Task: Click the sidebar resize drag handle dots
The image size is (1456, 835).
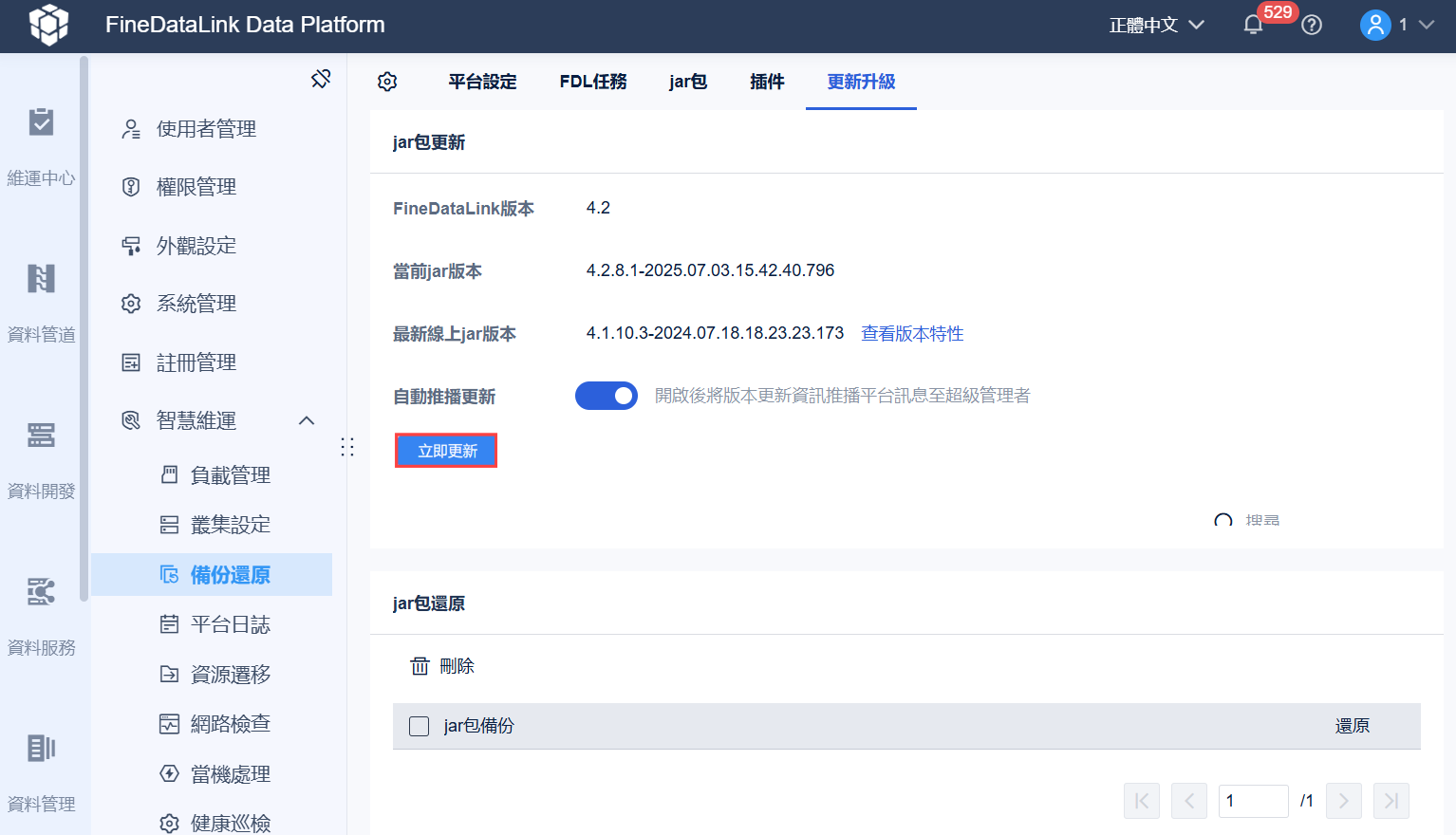Action: tap(347, 447)
